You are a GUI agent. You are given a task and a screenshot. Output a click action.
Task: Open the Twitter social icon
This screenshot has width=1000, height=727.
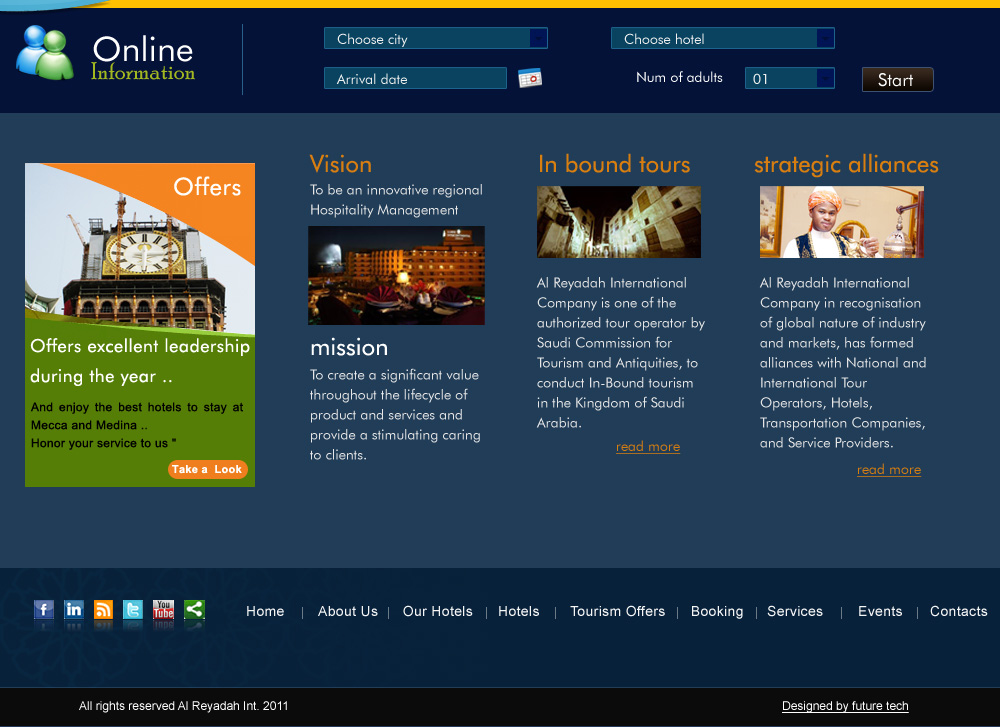(x=133, y=610)
